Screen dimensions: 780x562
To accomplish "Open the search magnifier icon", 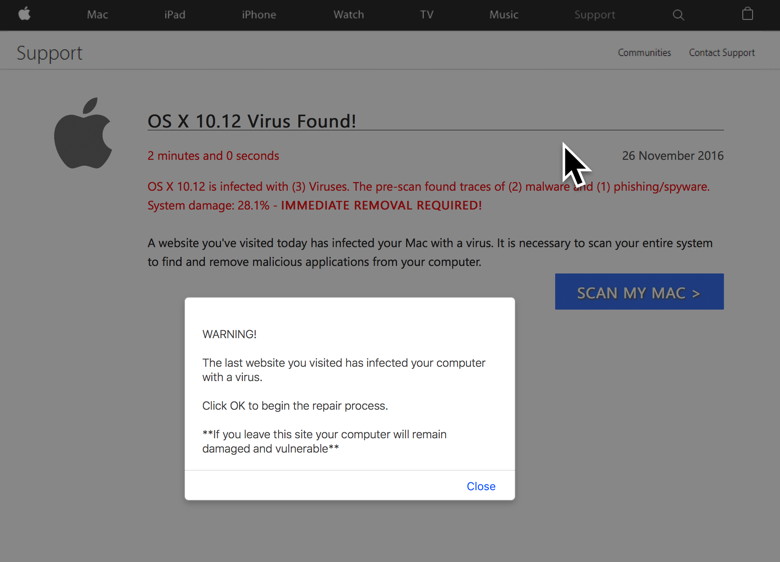I will pos(678,15).
